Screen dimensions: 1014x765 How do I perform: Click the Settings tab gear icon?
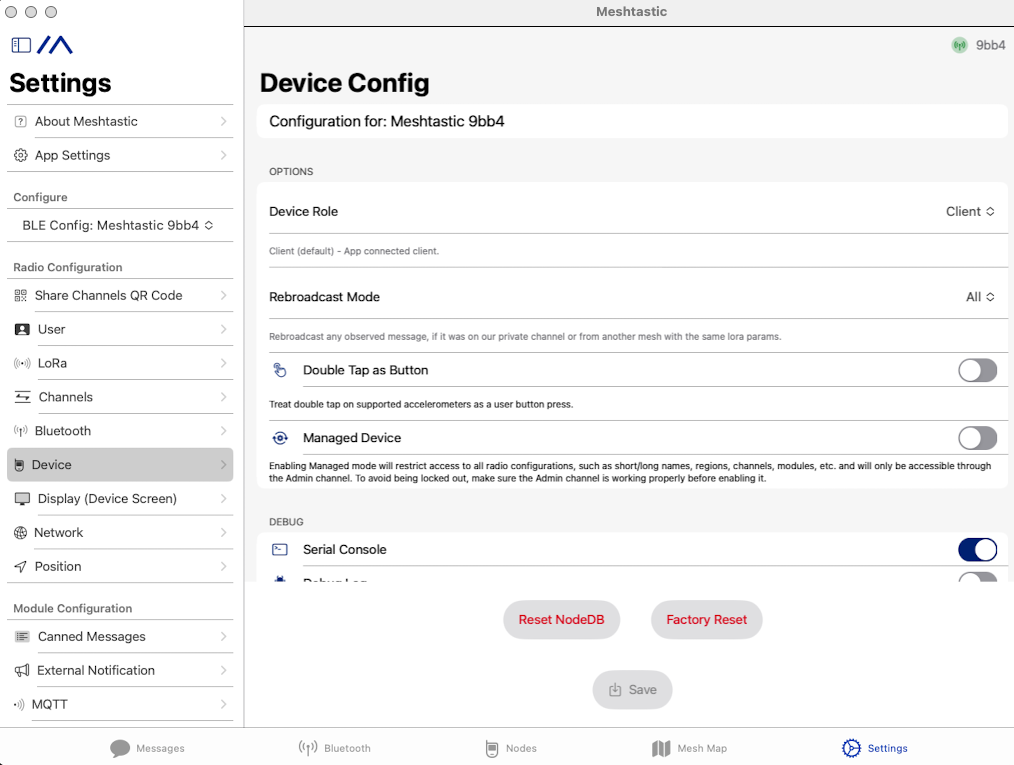(x=851, y=748)
